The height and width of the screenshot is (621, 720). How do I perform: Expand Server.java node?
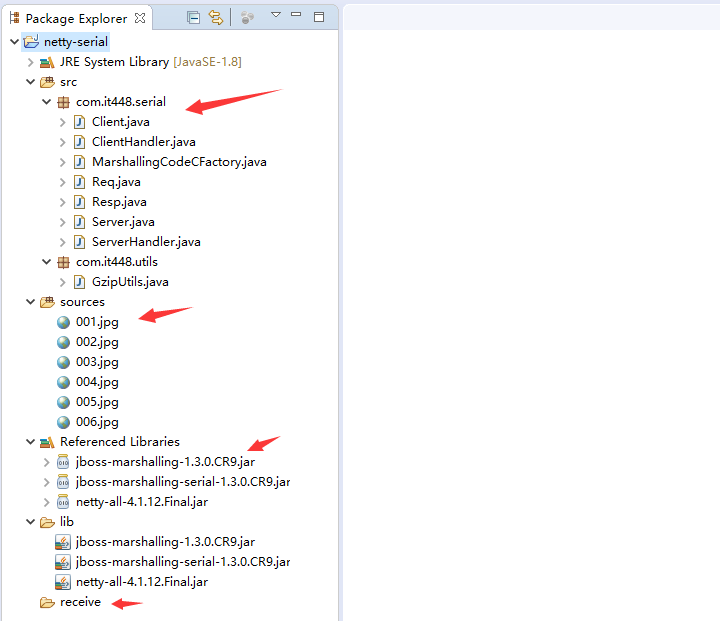coord(62,222)
